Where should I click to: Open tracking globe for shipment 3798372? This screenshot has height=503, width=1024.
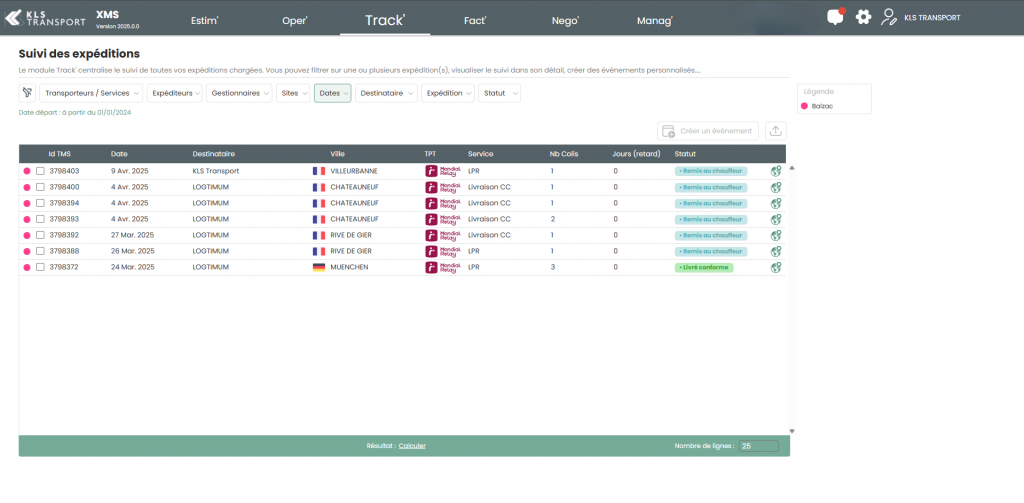coord(776,267)
